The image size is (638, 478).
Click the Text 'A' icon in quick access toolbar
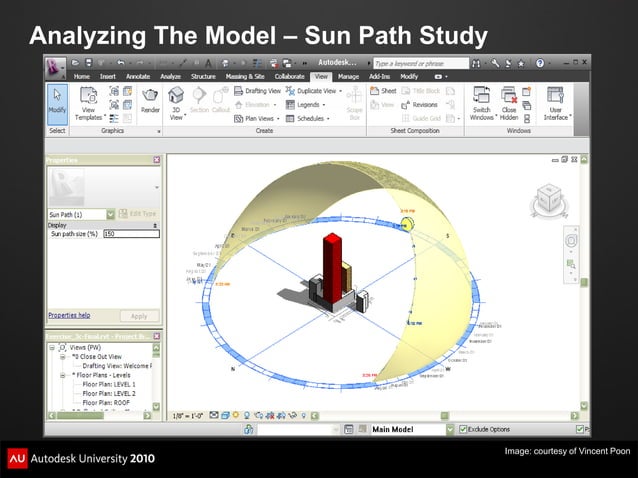(208, 63)
